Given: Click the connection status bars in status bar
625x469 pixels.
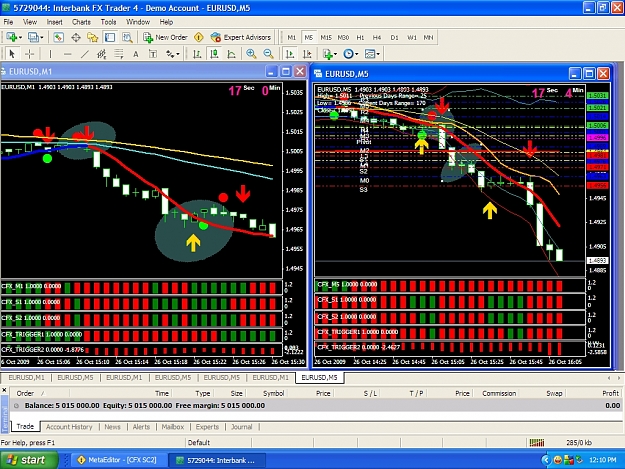Looking at the screenshot, I should click(537, 442).
